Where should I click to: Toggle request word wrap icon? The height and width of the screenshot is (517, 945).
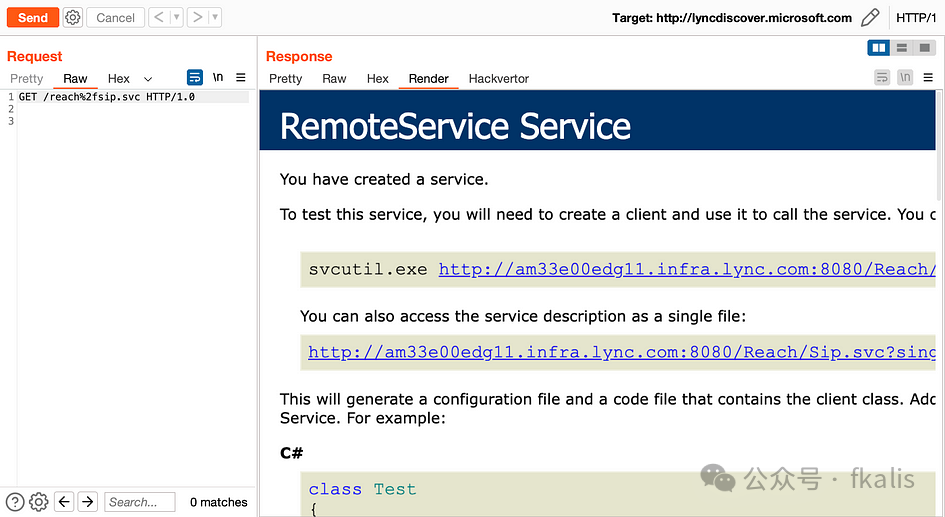195,77
